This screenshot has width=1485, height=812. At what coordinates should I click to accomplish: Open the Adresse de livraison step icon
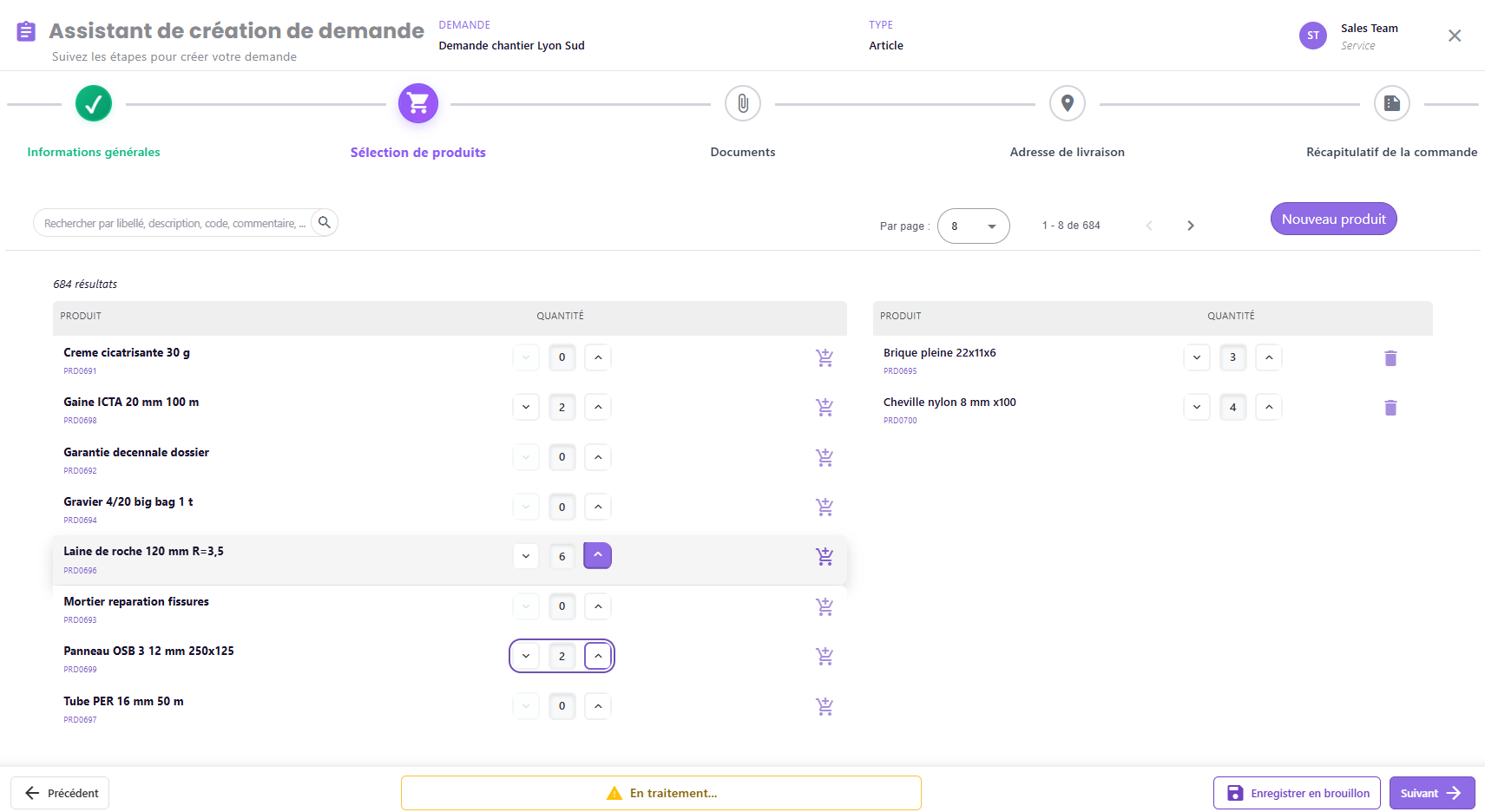[x=1068, y=104]
